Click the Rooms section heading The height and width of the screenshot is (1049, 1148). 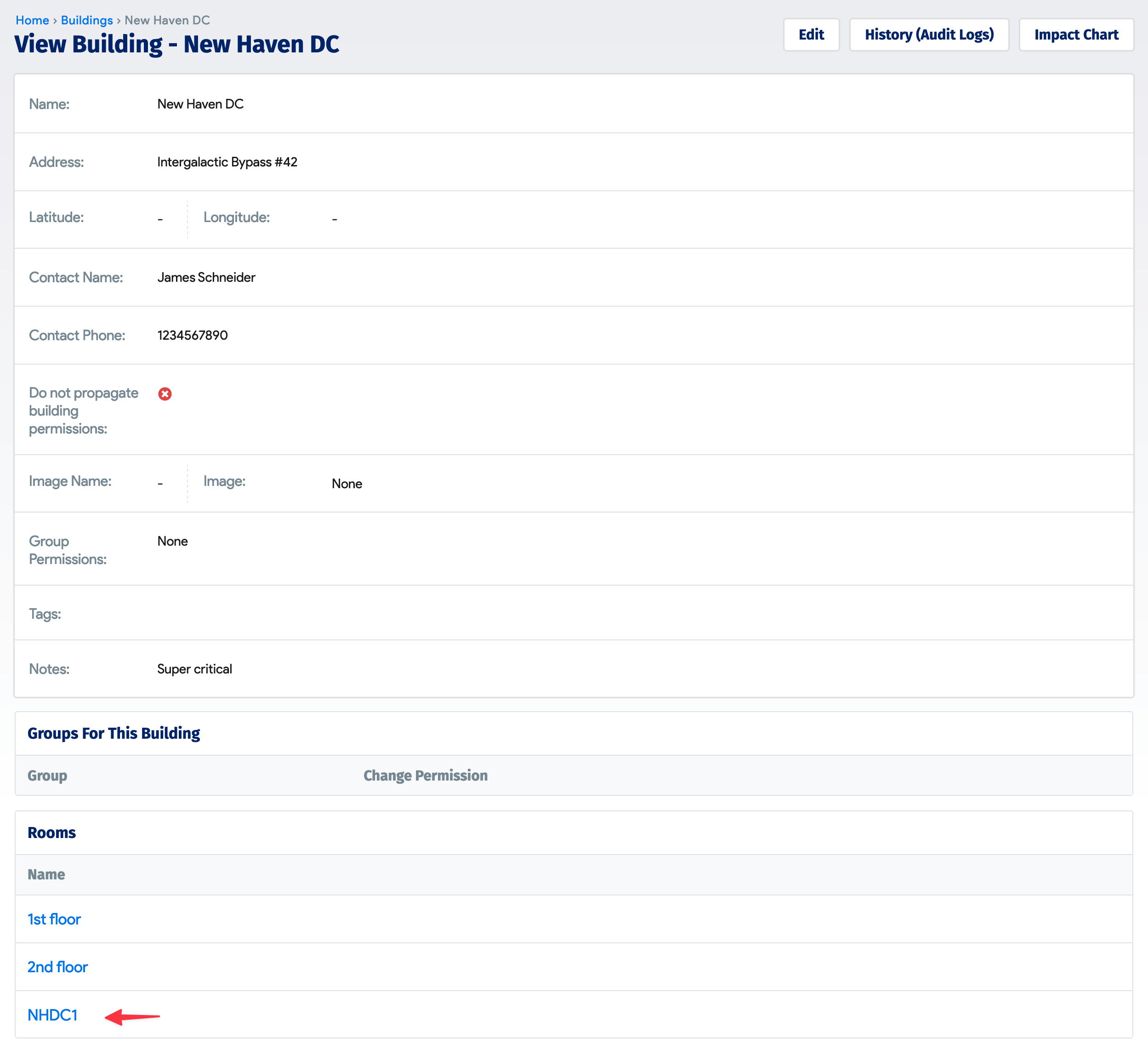point(51,832)
